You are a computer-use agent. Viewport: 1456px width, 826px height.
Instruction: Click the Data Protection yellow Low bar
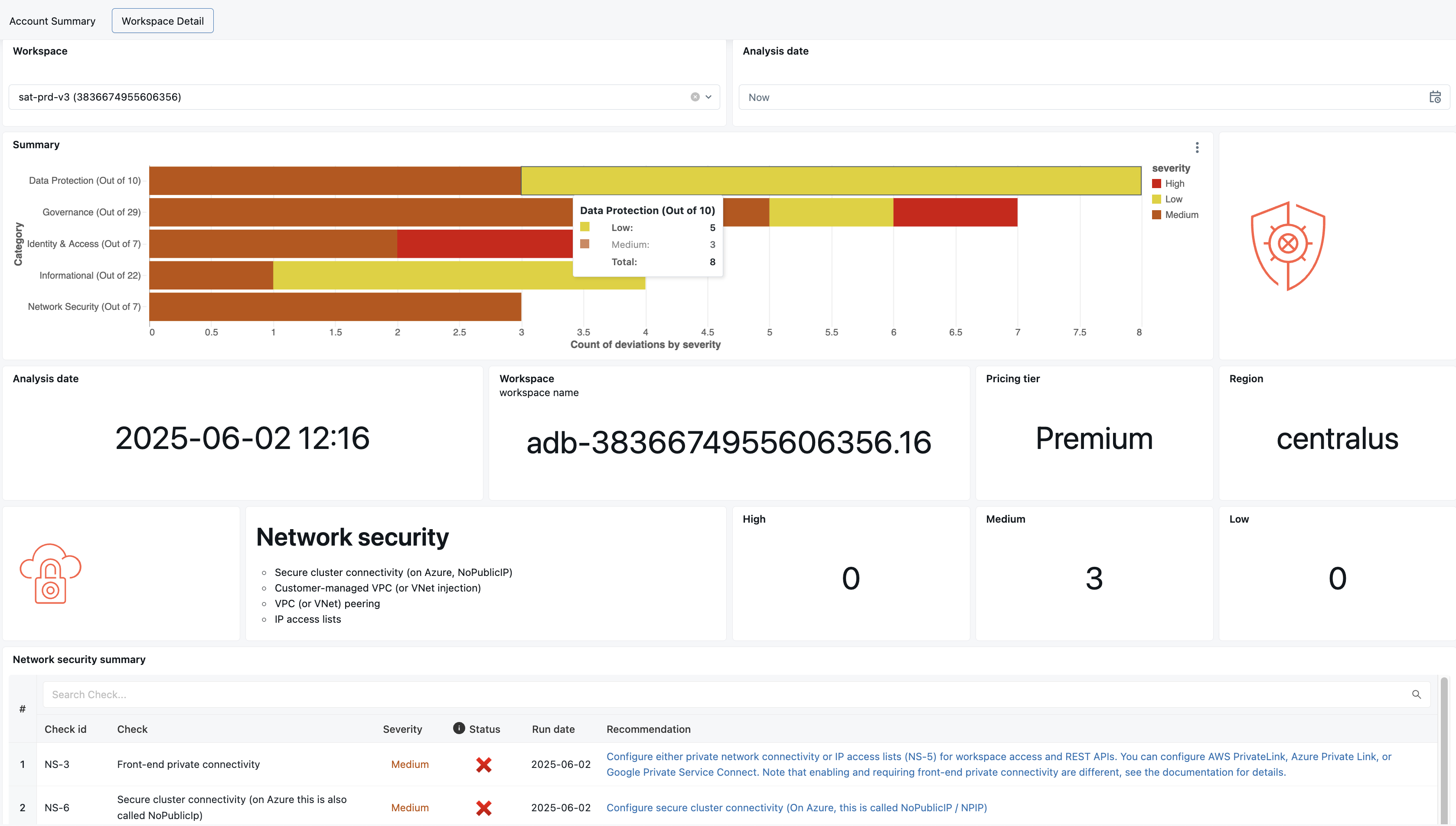[831, 181]
